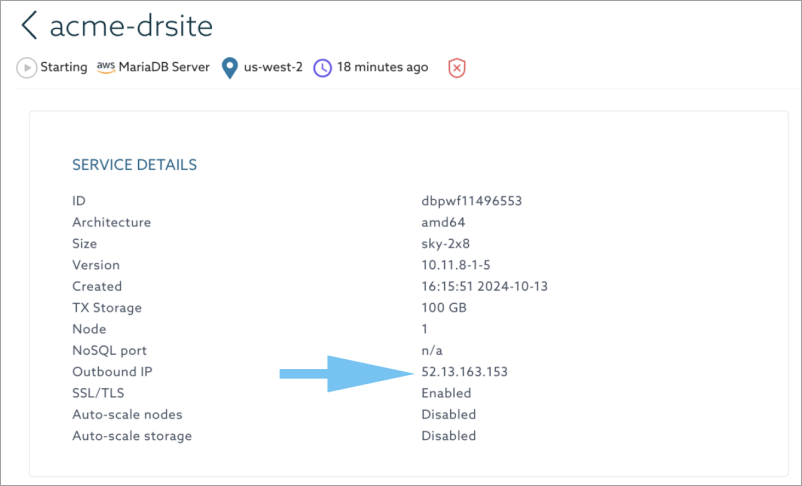The image size is (802, 486).
Task: Go back using the left chevron arrow
Action: (29, 25)
